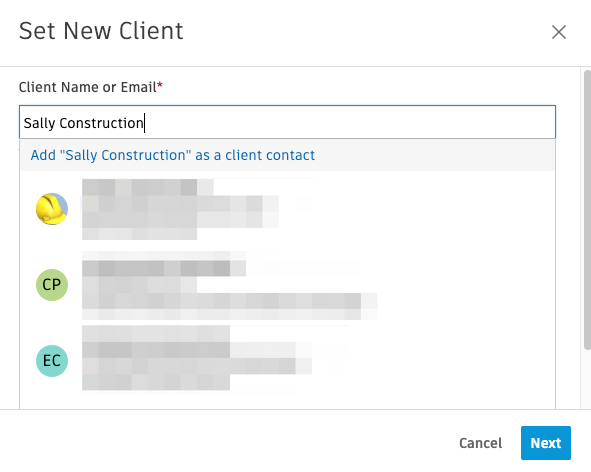The image size is (591, 472).
Task: Click empty area right of suggestion link
Action: (x=433, y=155)
